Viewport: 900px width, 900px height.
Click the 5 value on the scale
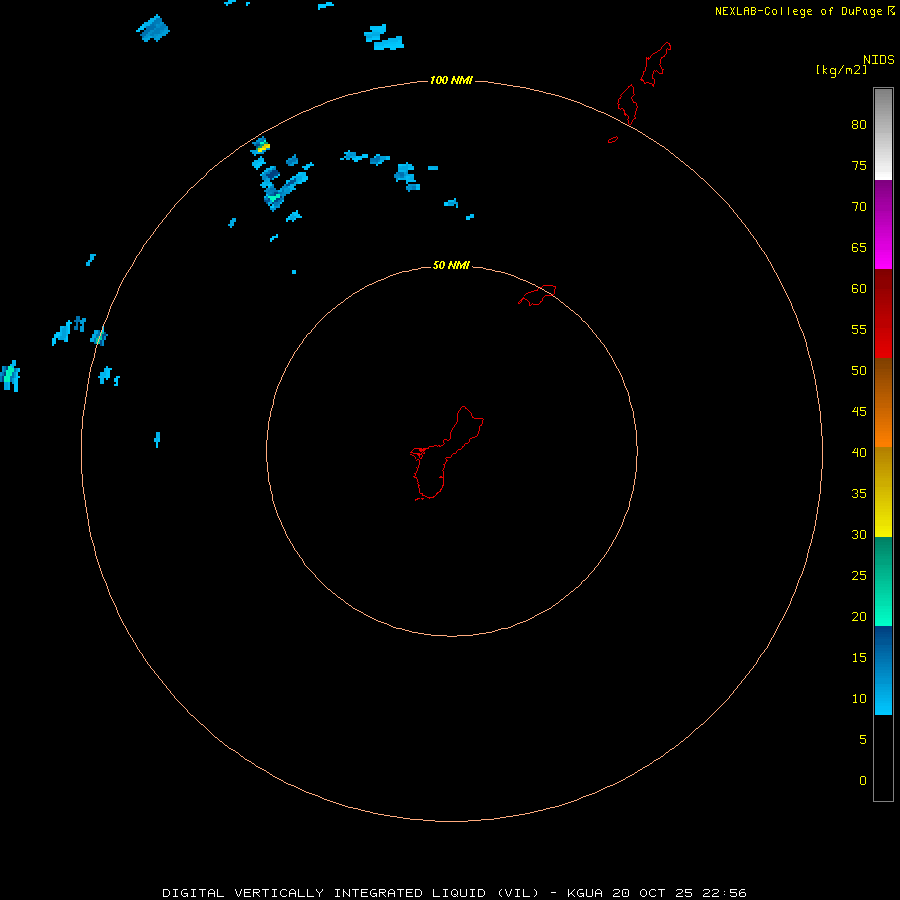(x=863, y=740)
